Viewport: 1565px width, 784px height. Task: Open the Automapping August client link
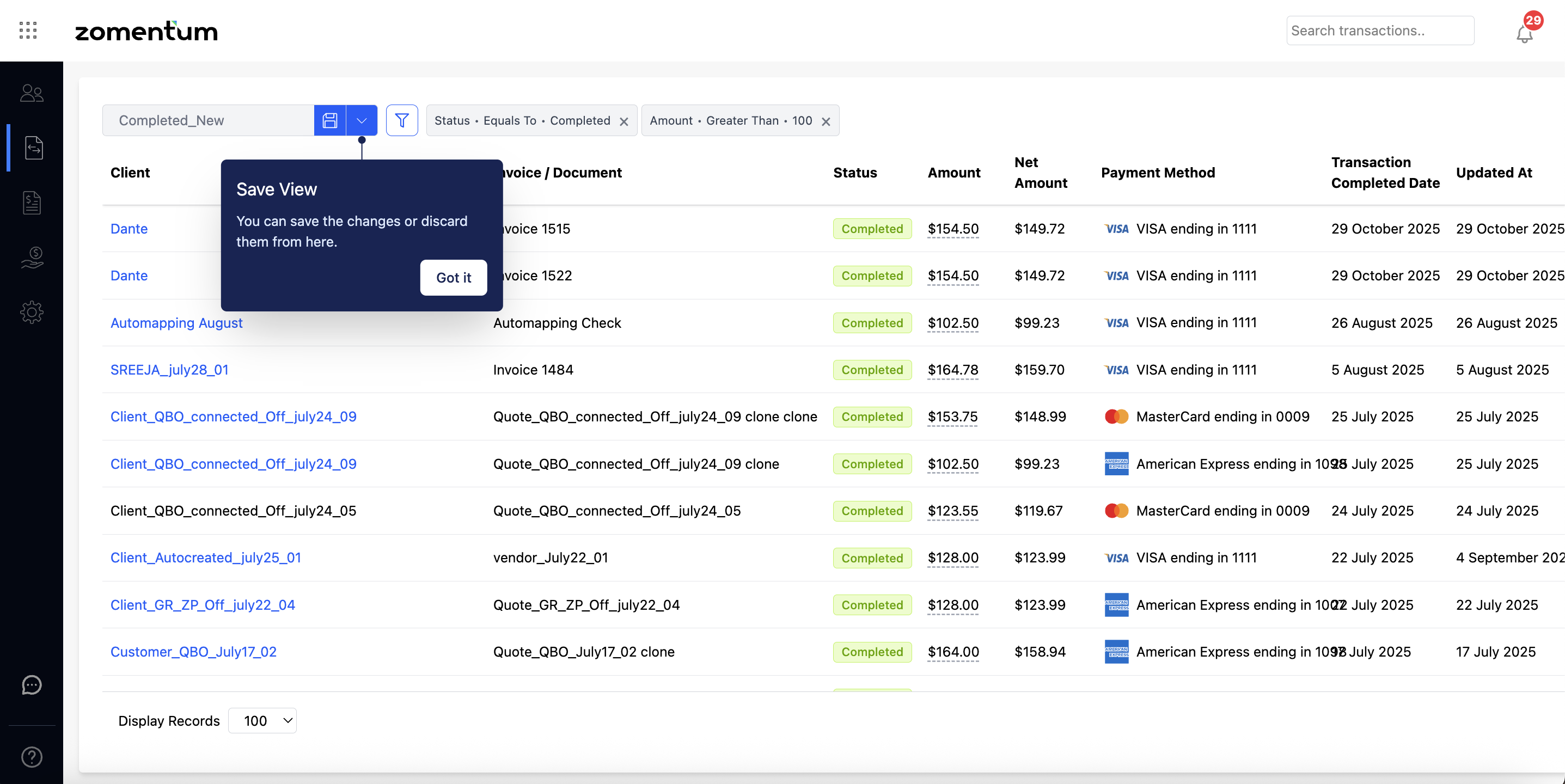click(176, 322)
